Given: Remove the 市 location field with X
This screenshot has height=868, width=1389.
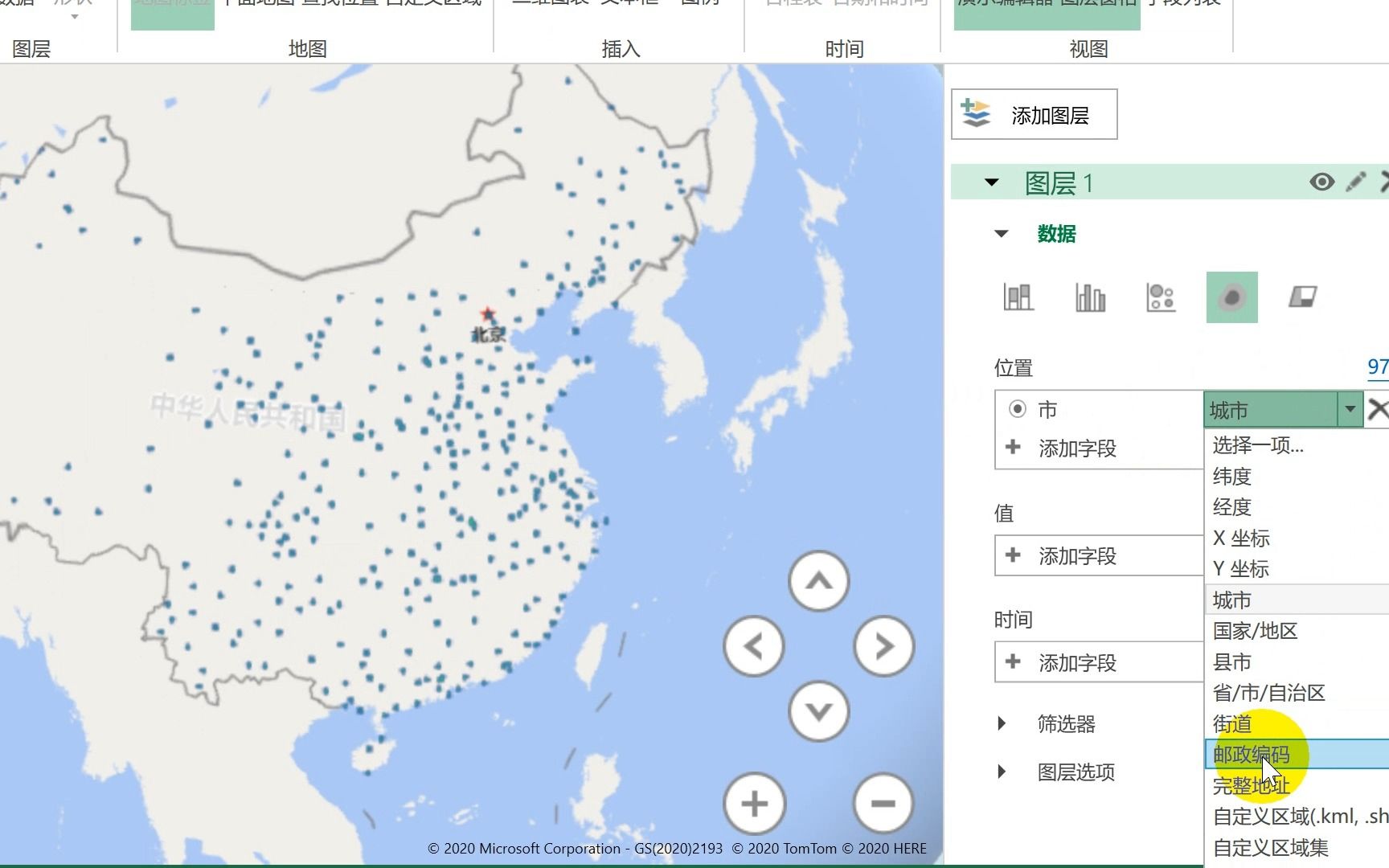Looking at the screenshot, I should [x=1378, y=409].
